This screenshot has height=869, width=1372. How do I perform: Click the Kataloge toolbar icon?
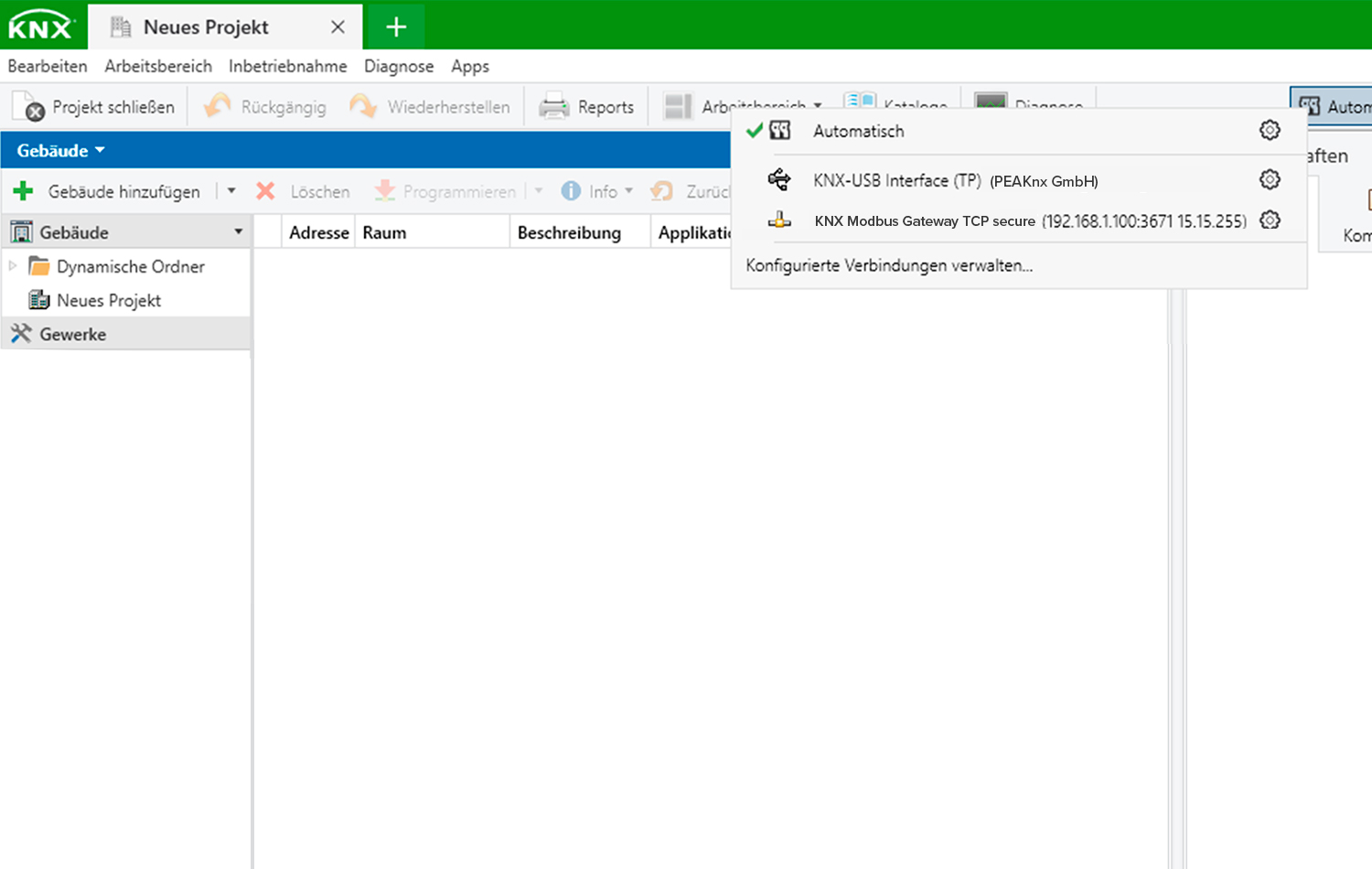coord(860,99)
